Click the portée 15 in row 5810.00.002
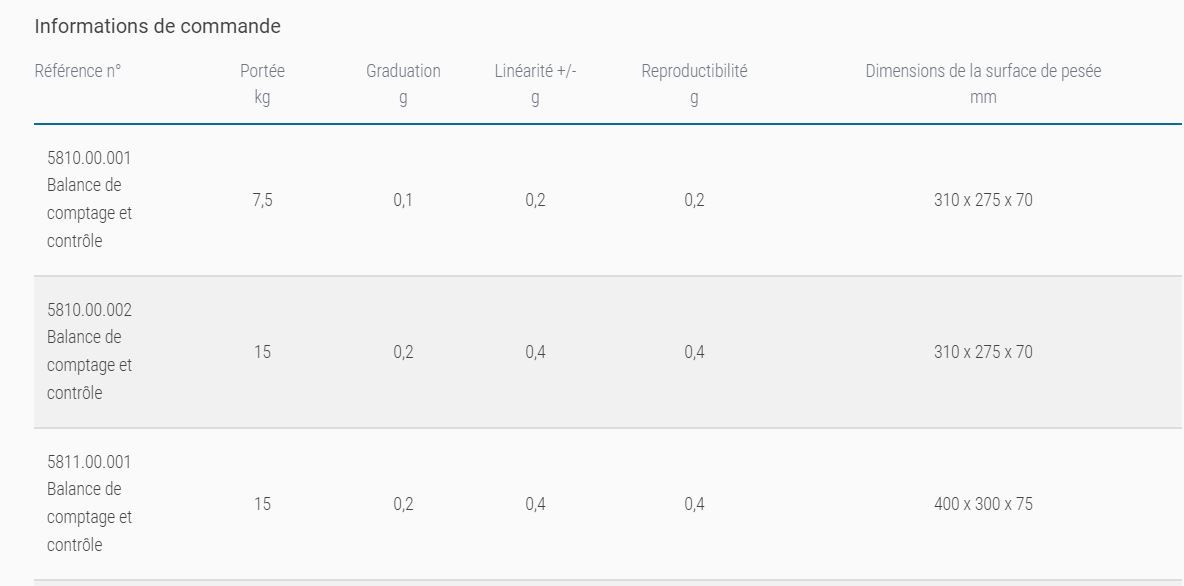Screen dimensions: 1184x586 pyautogui.click(x=262, y=352)
